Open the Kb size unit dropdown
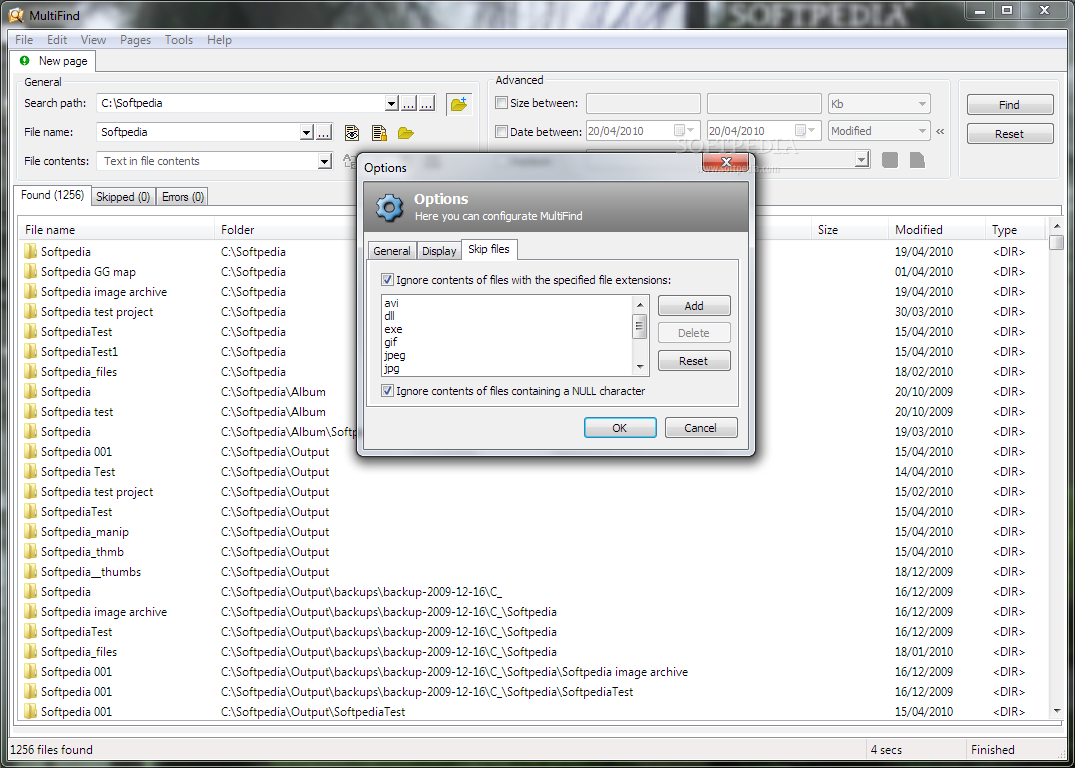The image size is (1075, 768). [921, 104]
